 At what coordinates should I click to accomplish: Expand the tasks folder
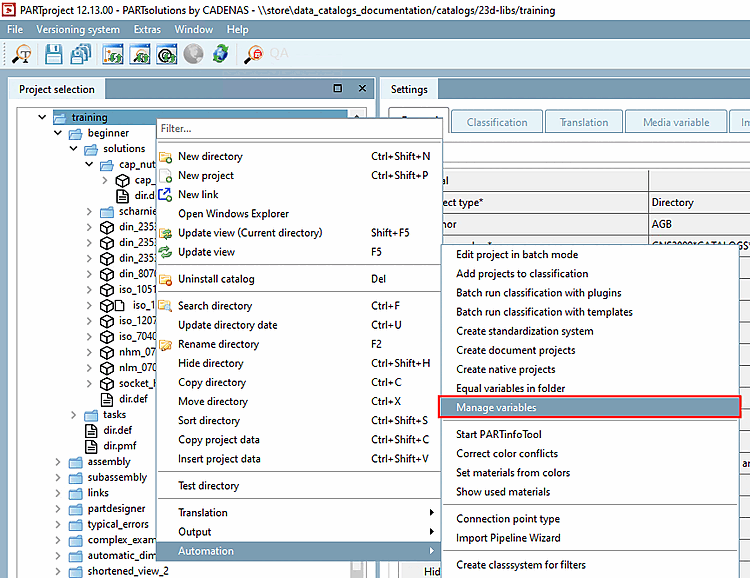[x=74, y=415]
